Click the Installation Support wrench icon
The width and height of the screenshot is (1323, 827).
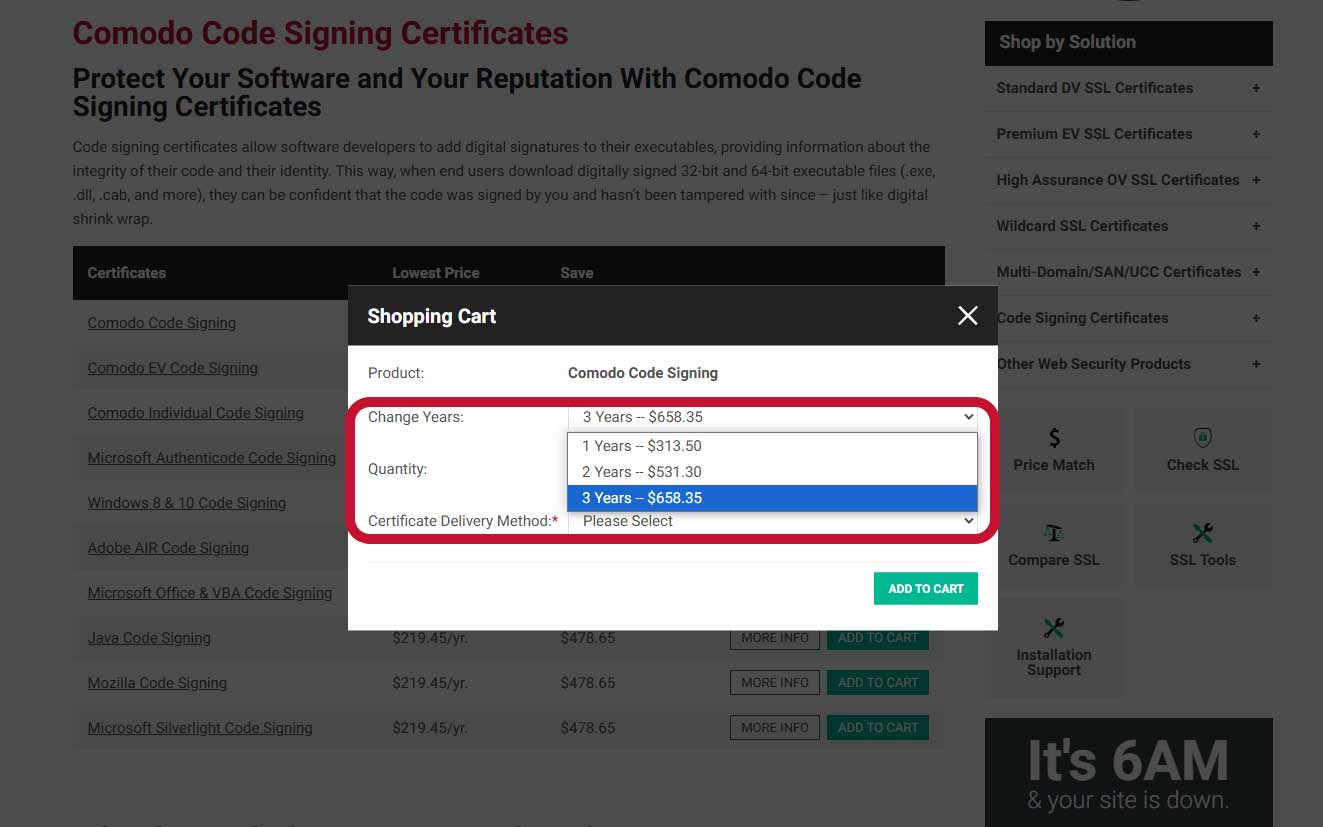click(1054, 628)
